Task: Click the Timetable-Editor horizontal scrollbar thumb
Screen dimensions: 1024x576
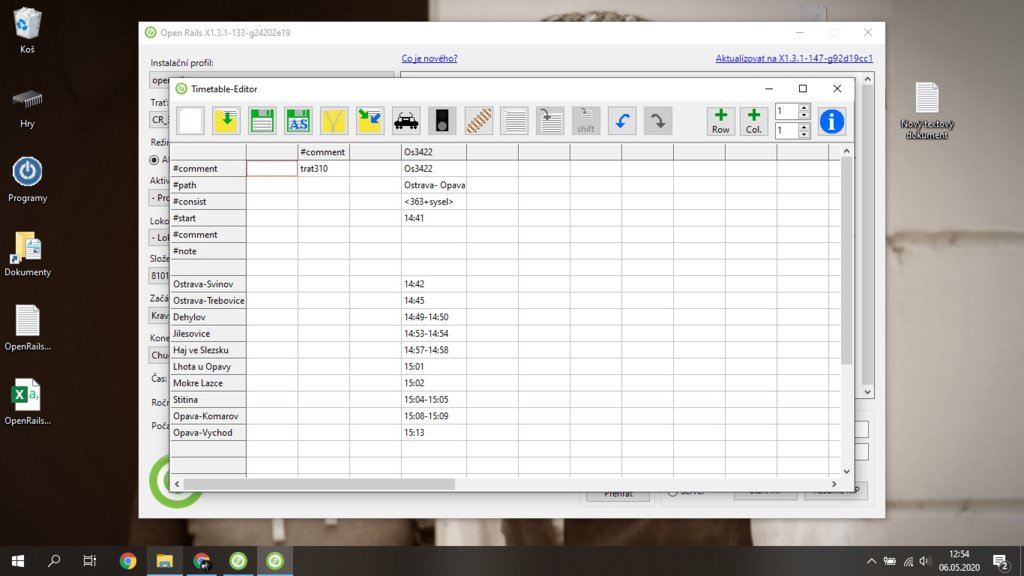Action: [x=319, y=484]
